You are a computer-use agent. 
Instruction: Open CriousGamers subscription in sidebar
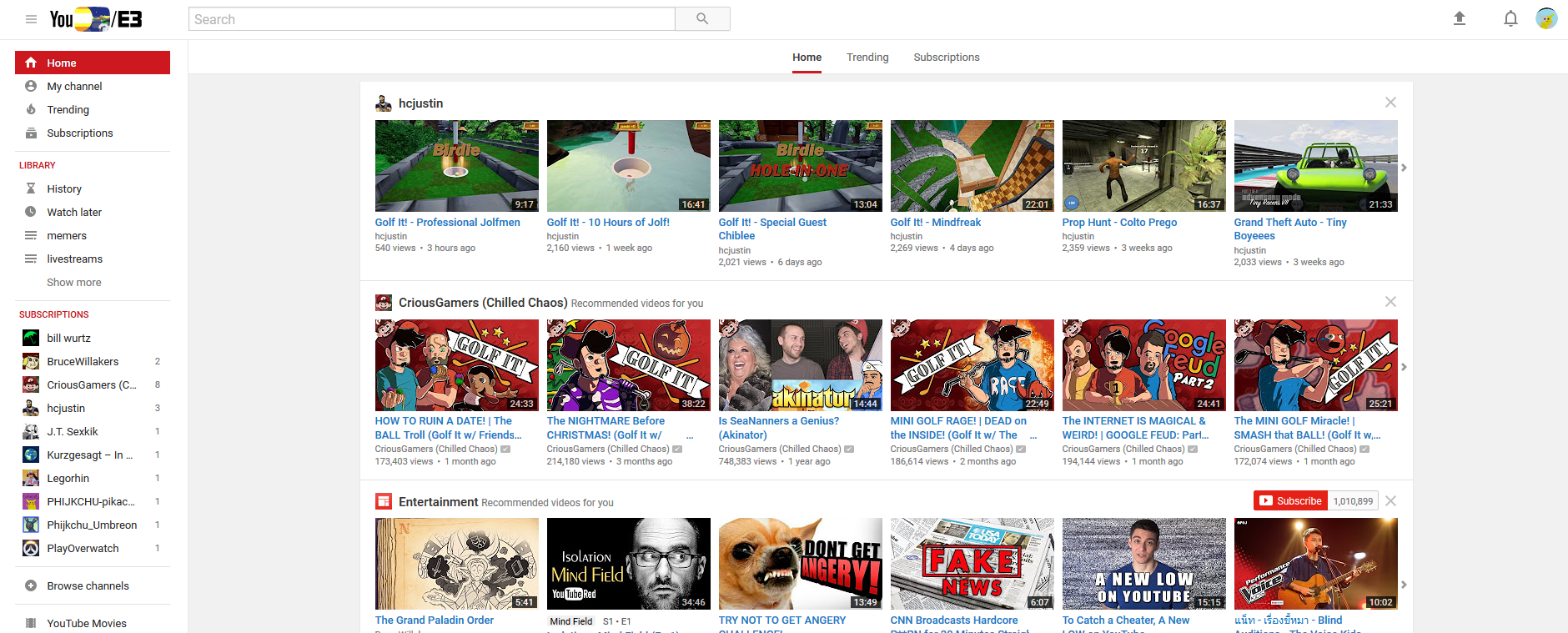pos(93,384)
